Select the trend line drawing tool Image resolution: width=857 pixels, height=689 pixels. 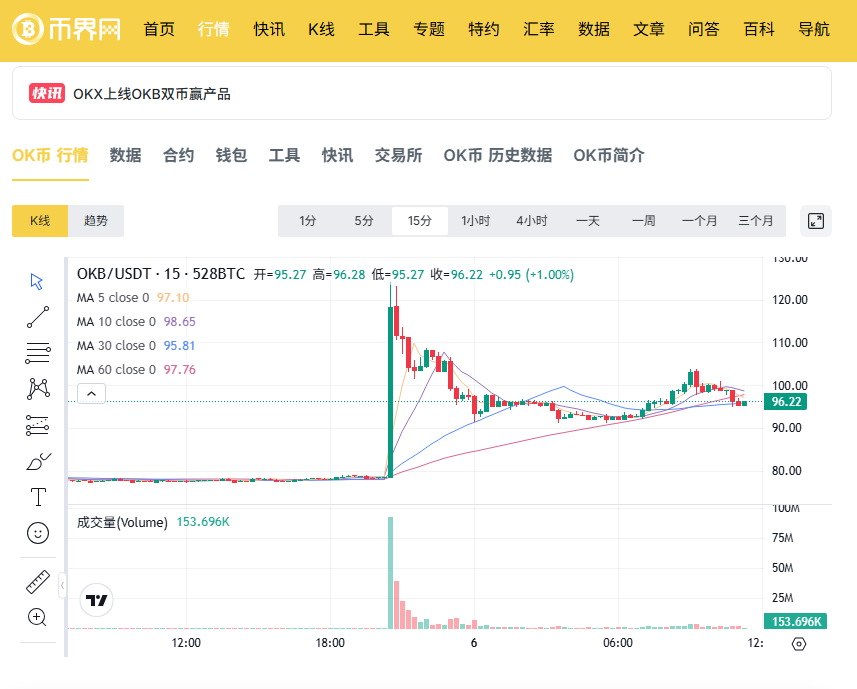[38, 317]
